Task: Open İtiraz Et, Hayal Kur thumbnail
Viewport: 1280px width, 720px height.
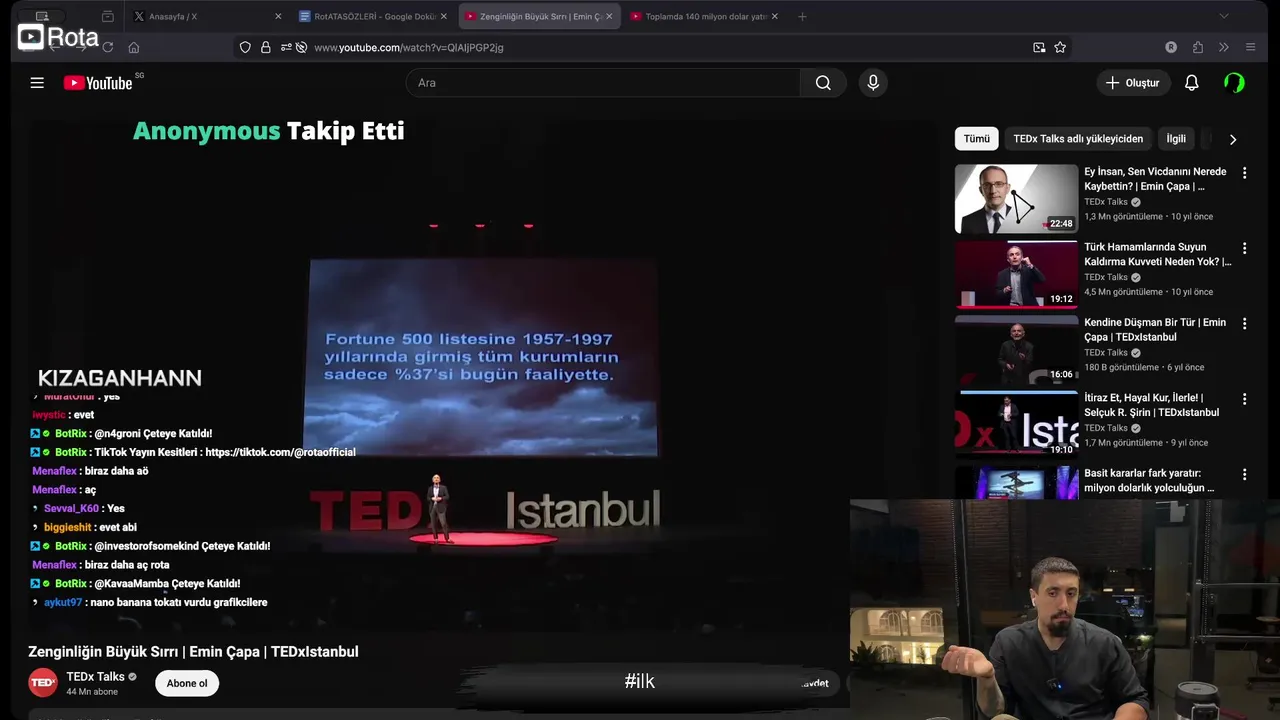Action: click(1016, 424)
